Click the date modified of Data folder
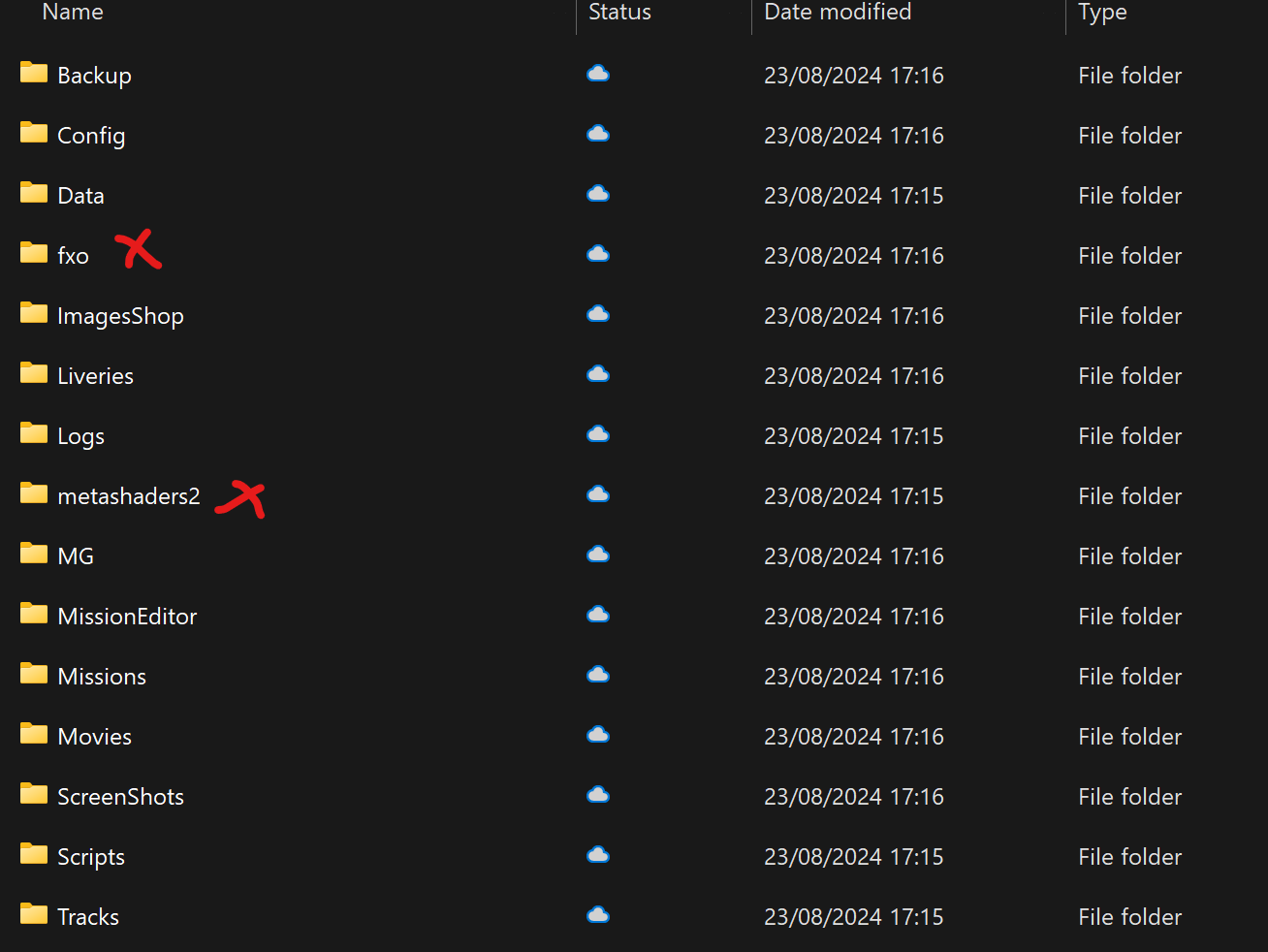1268x952 pixels. 854,196
